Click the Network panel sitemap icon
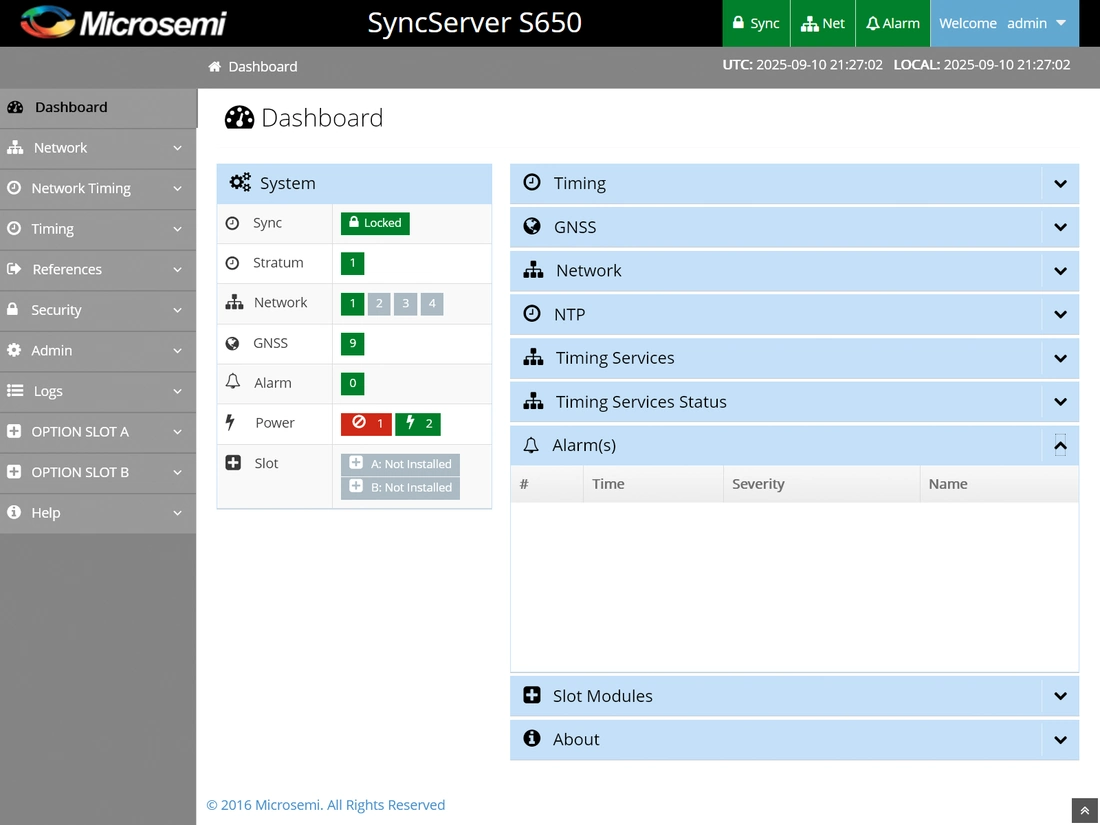Viewport: 1100px width, 825px height. coord(533,270)
